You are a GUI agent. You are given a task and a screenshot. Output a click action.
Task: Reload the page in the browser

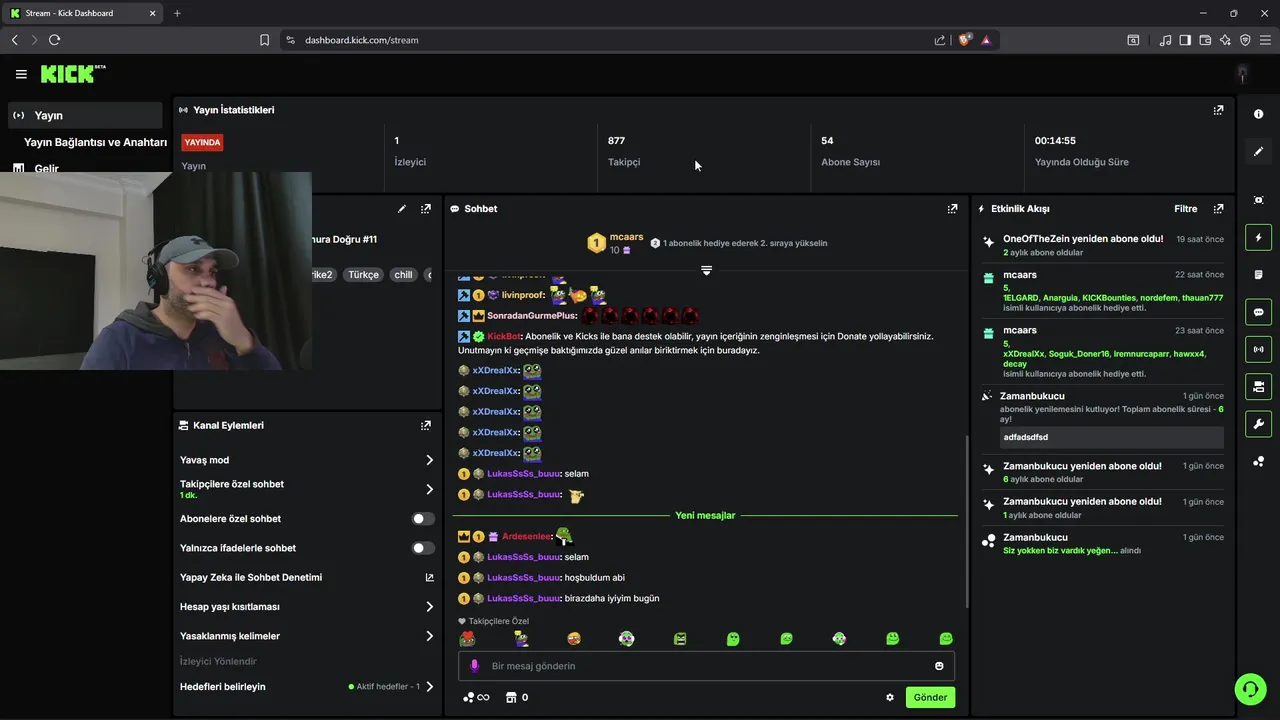pyautogui.click(x=54, y=40)
